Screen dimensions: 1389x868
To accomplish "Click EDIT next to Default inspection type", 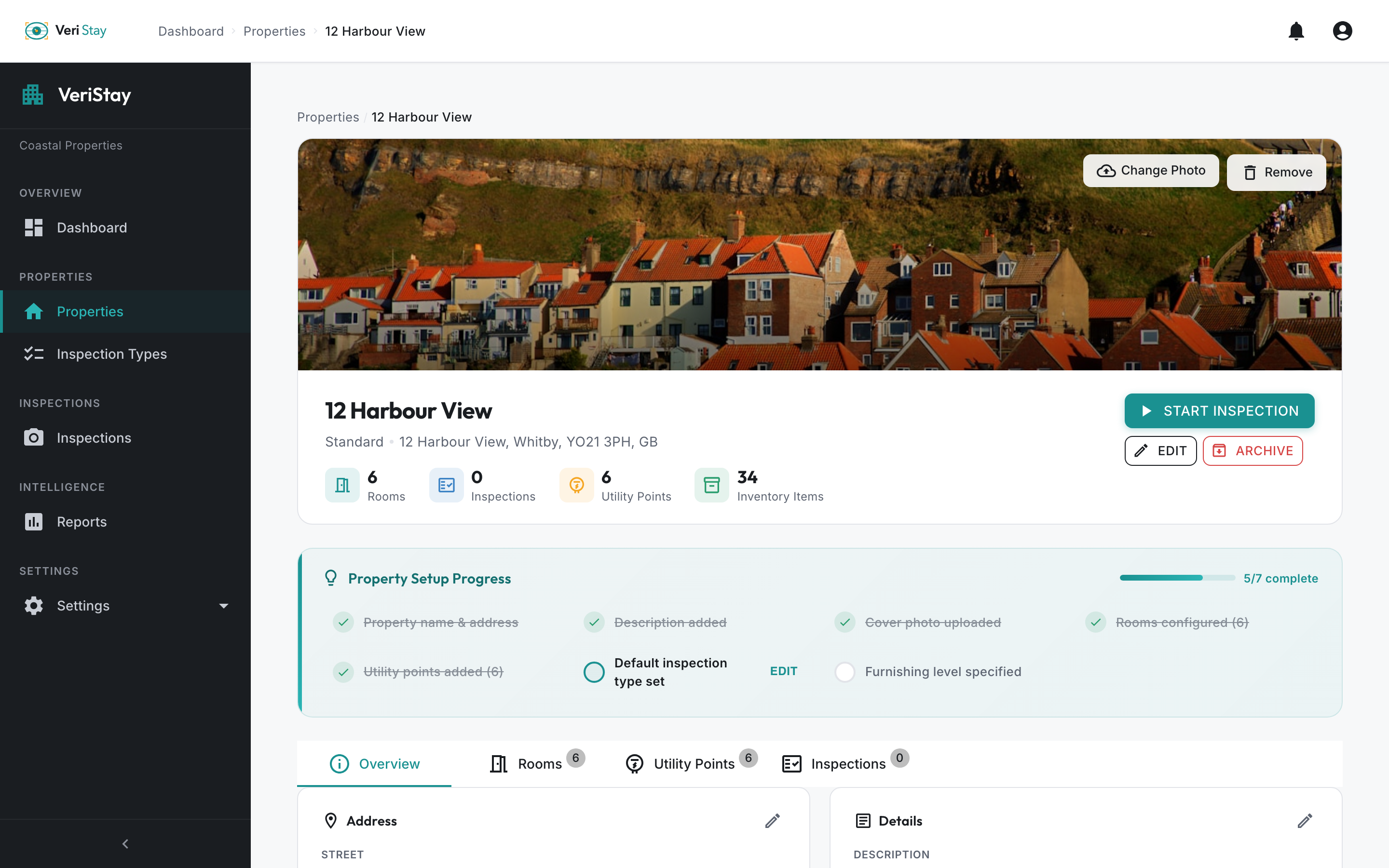I will pyautogui.click(x=783, y=671).
